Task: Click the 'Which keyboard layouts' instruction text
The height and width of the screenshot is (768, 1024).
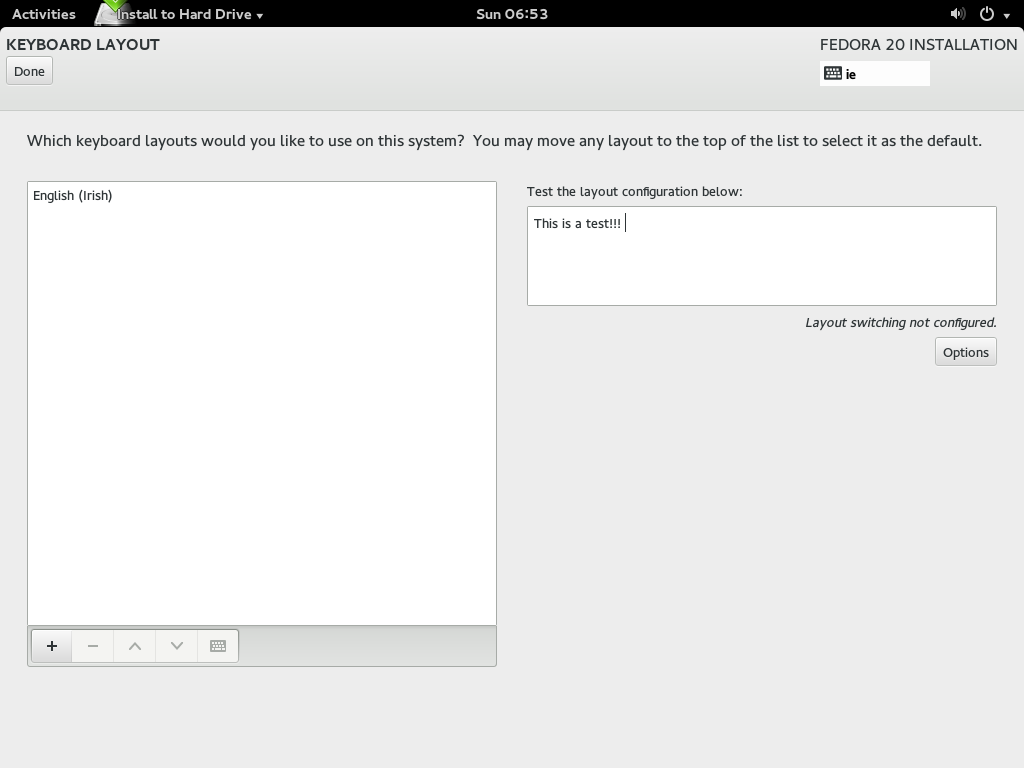Action: [504, 141]
